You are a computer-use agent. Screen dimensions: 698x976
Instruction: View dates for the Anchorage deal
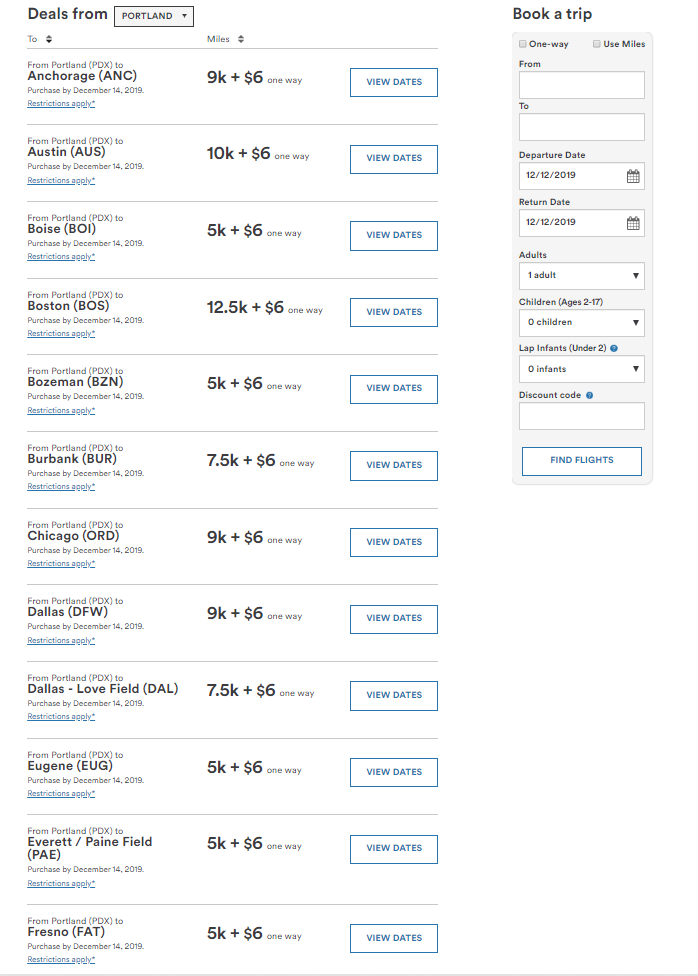[393, 82]
